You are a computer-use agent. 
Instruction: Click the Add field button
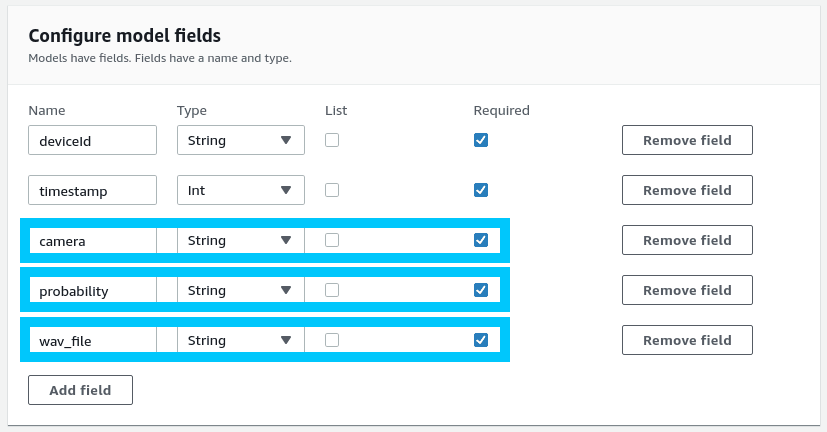pos(80,390)
